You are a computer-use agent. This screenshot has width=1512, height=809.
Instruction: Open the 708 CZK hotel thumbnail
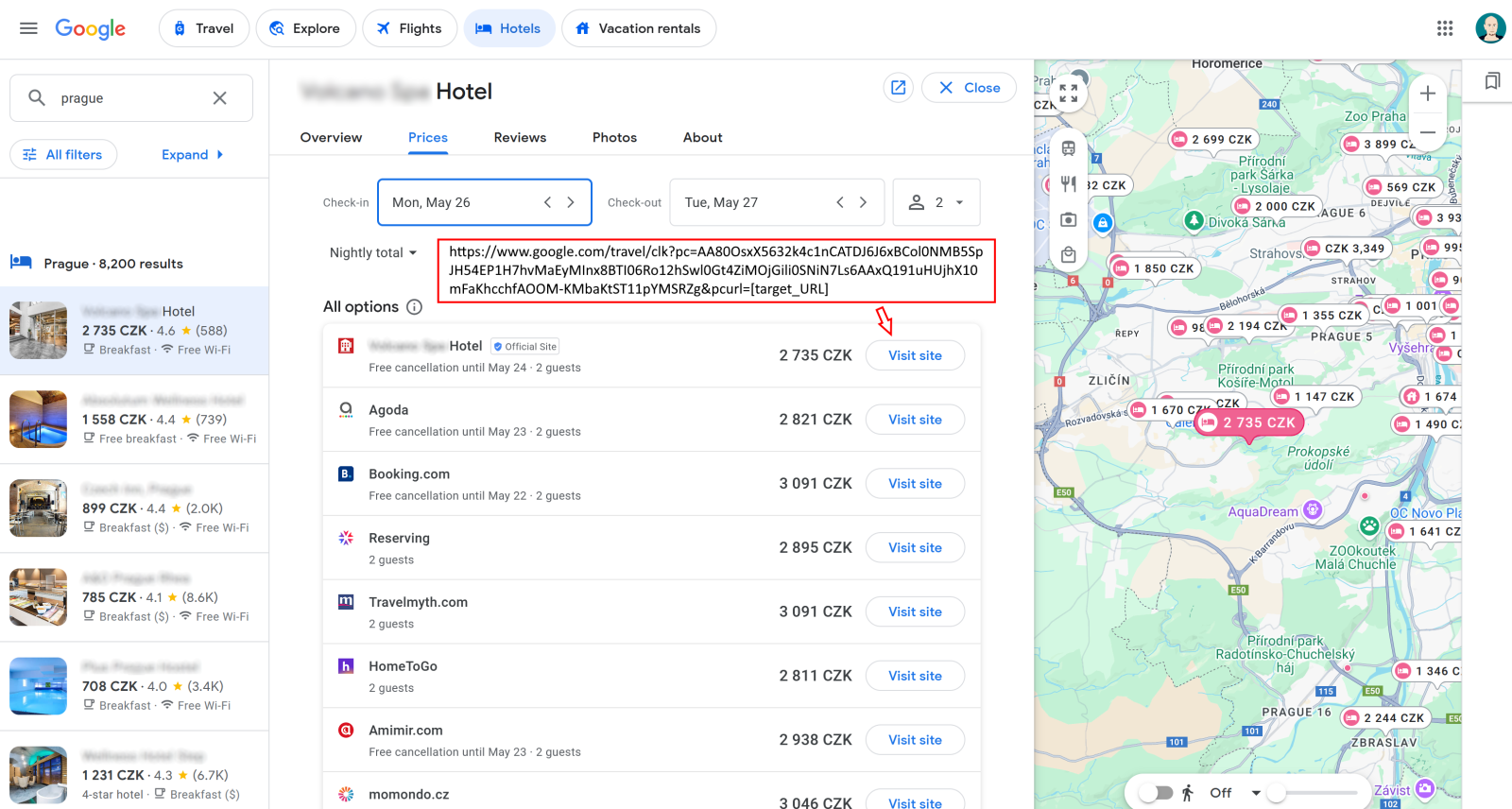tap(39, 685)
